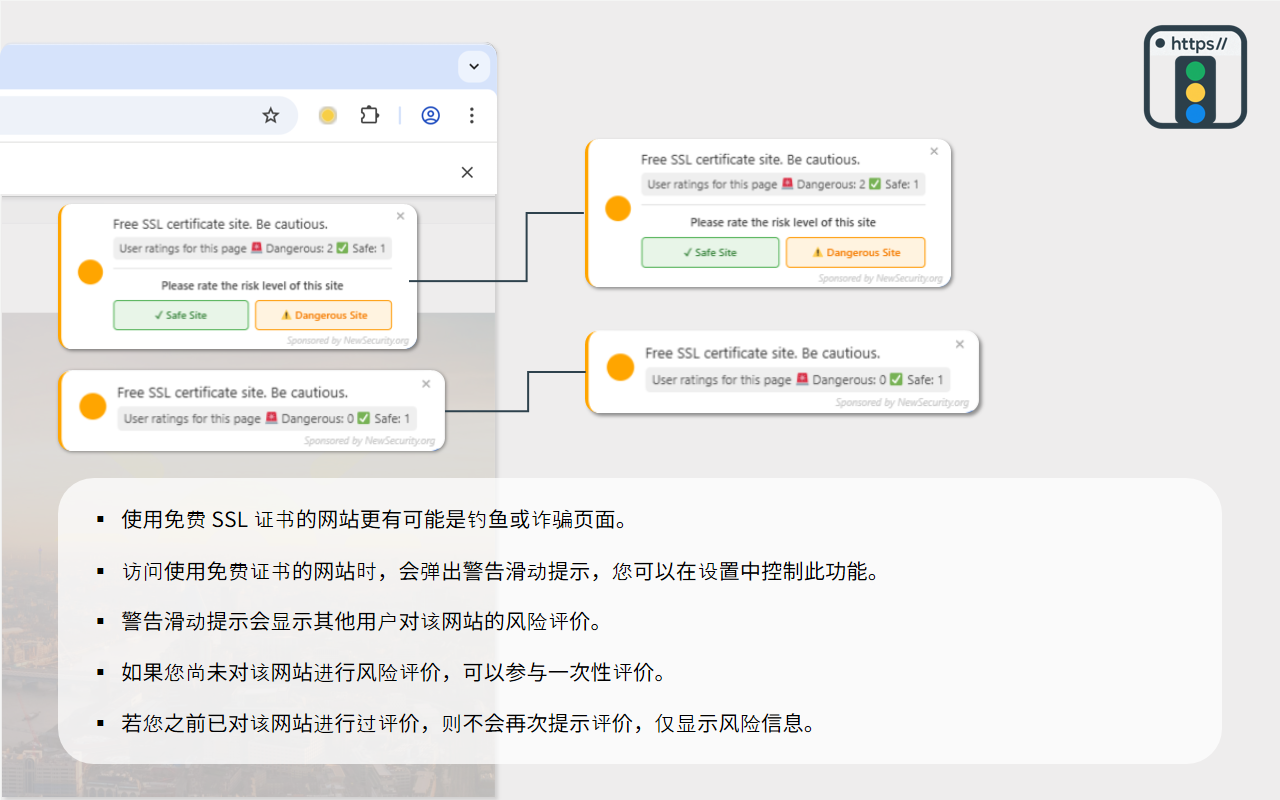
Task: Select Dangerous Site in the left rating popup
Action: click(x=323, y=315)
